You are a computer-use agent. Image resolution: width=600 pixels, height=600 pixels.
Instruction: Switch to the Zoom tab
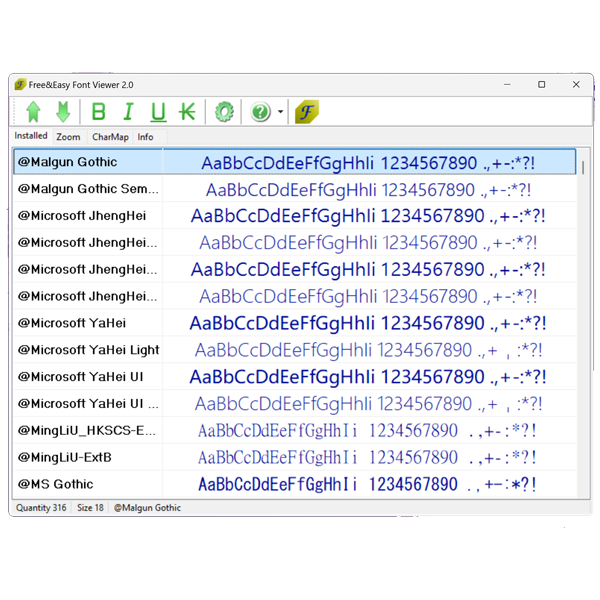tap(68, 137)
